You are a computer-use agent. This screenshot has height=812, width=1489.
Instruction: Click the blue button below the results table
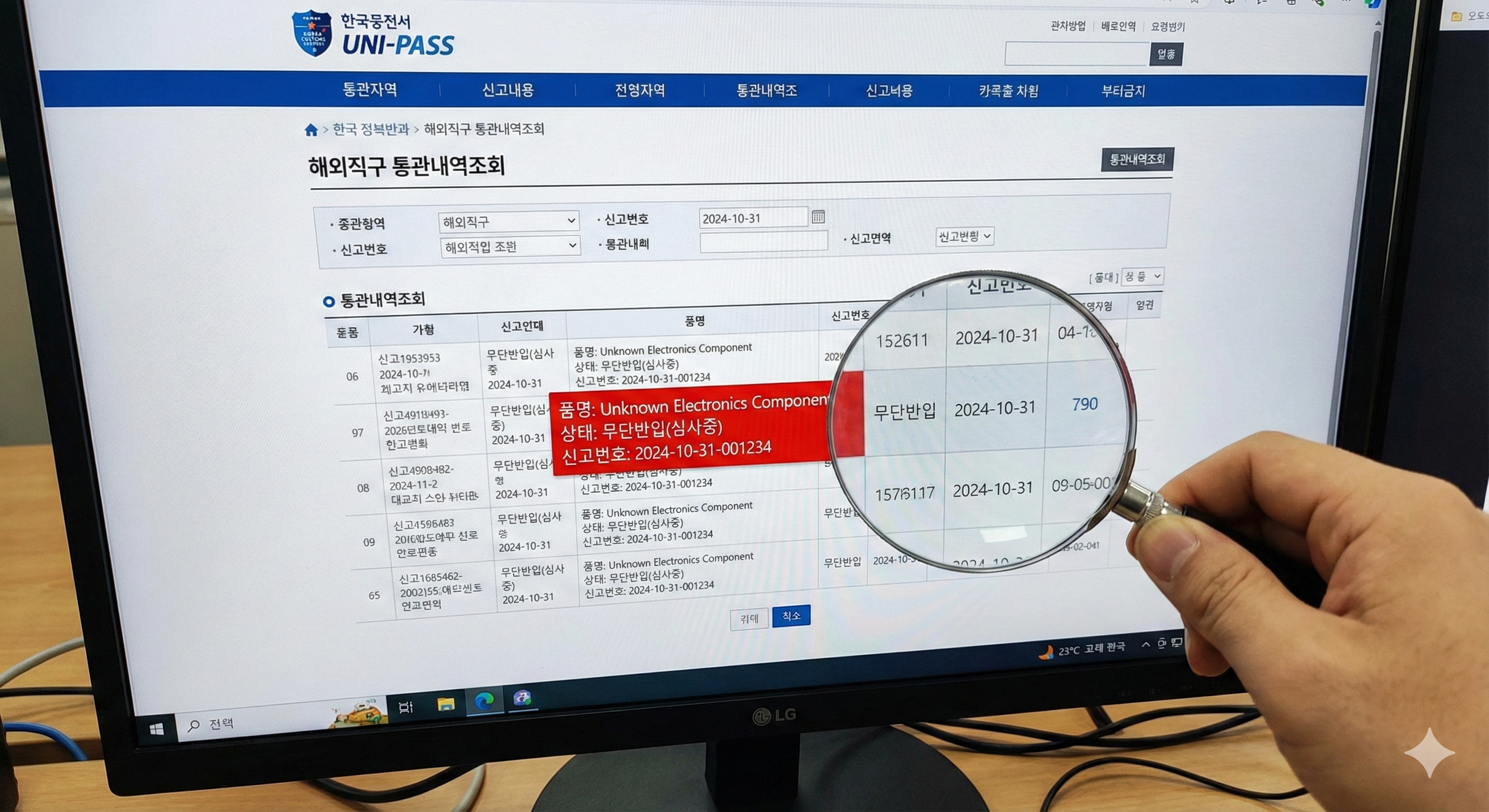pyautogui.click(x=791, y=615)
